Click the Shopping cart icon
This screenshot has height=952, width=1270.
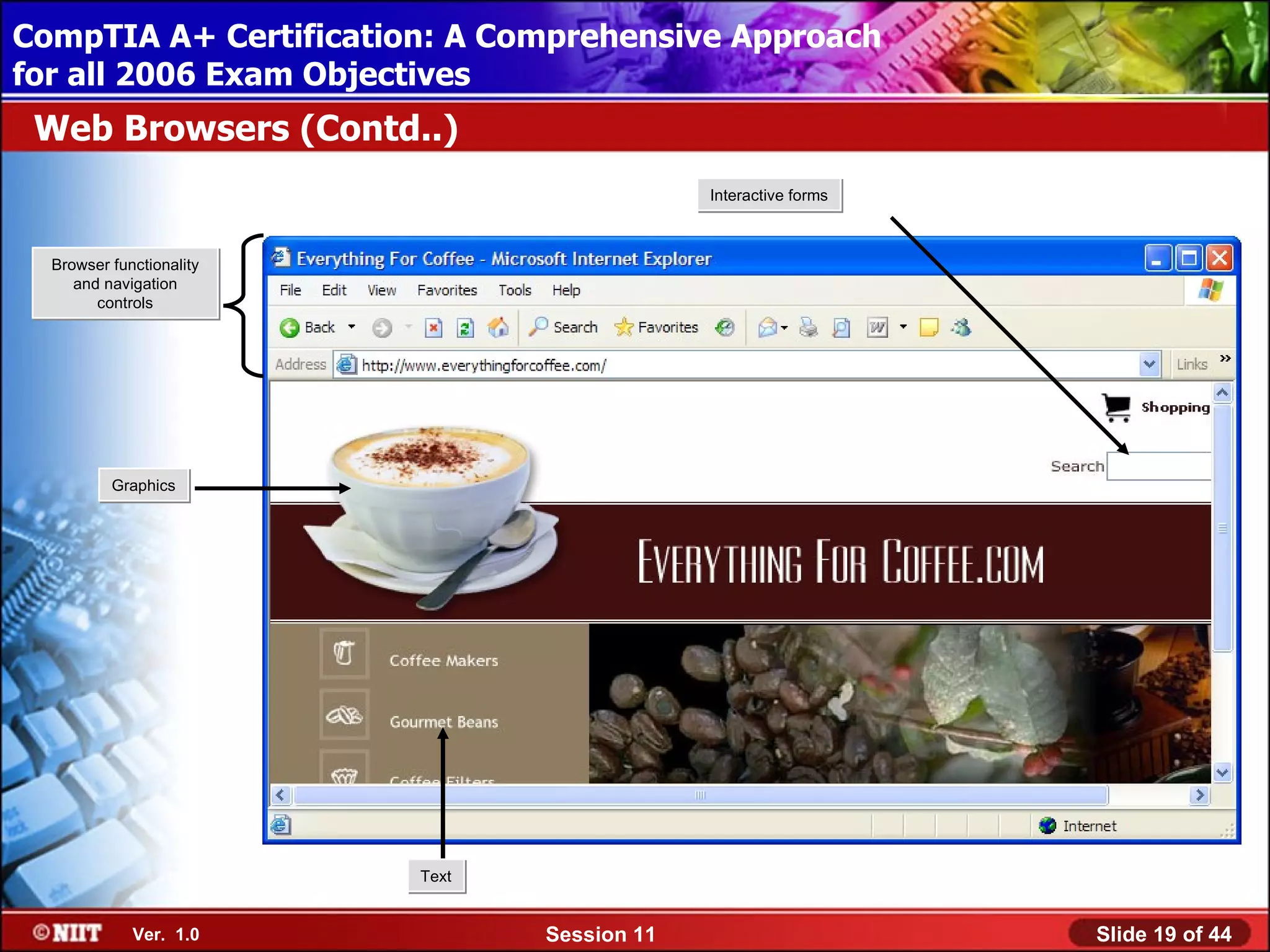(x=1117, y=408)
